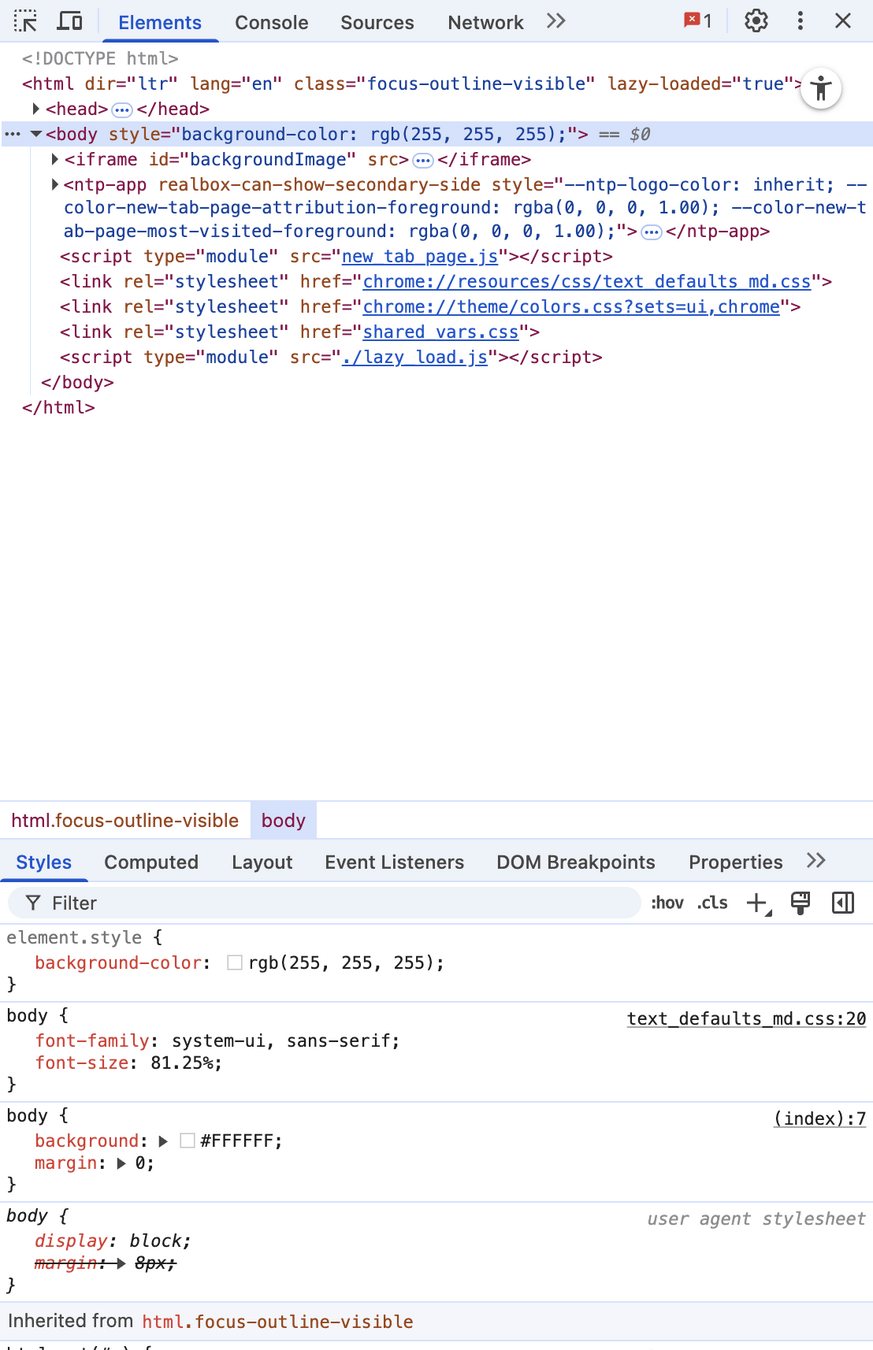The image size is (873, 1350).
Task: Expand the margin: 0 shorthand triangle
Action: point(121,1163)
